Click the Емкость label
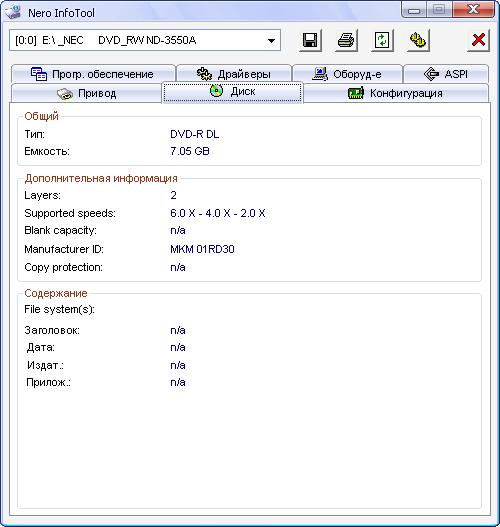Image resolution: width=500 pixels, height=527 pixels. coord(47,151)
